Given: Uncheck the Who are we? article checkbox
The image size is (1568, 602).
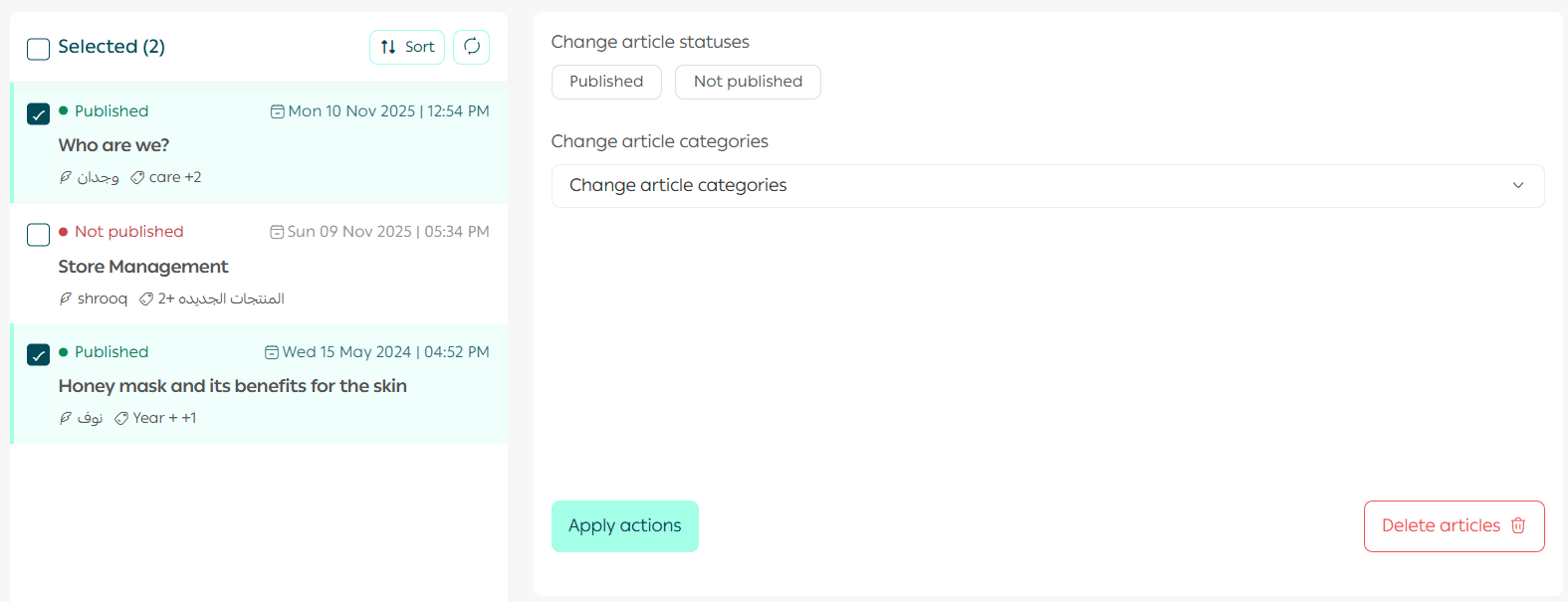Looking at the screenshot, I should 38,113.
